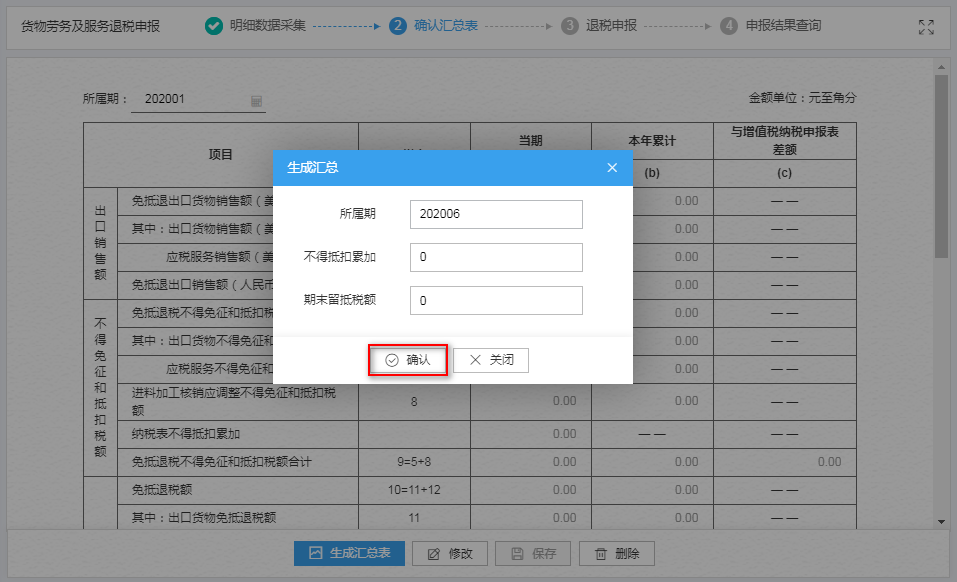This screenshot has height=582, width=957.
Task: Click the row 纳税表不得抵扣累加
Action: 486,434
